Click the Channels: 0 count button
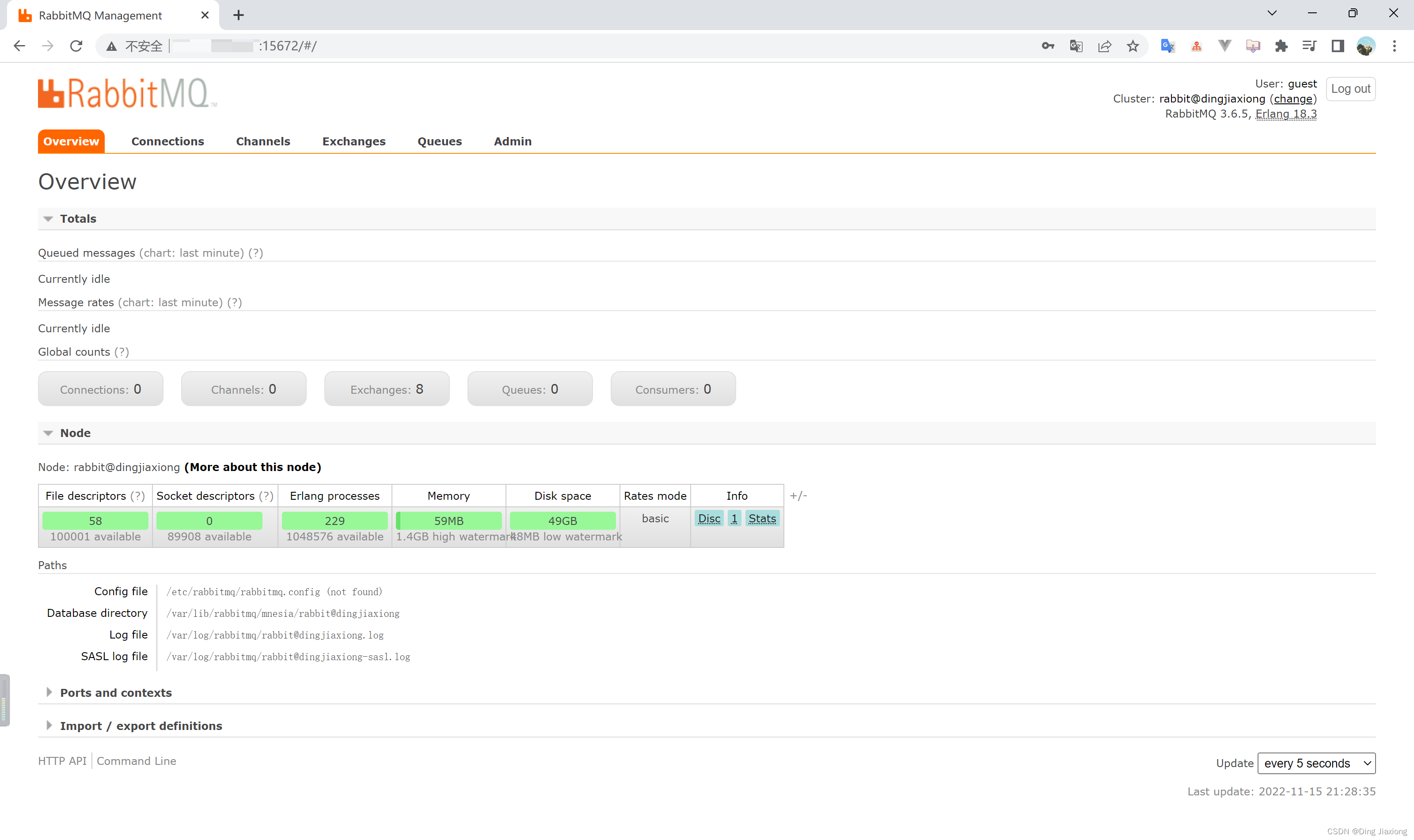The height and width of the screenshot is (840, 1414). (x=244, y=389)
